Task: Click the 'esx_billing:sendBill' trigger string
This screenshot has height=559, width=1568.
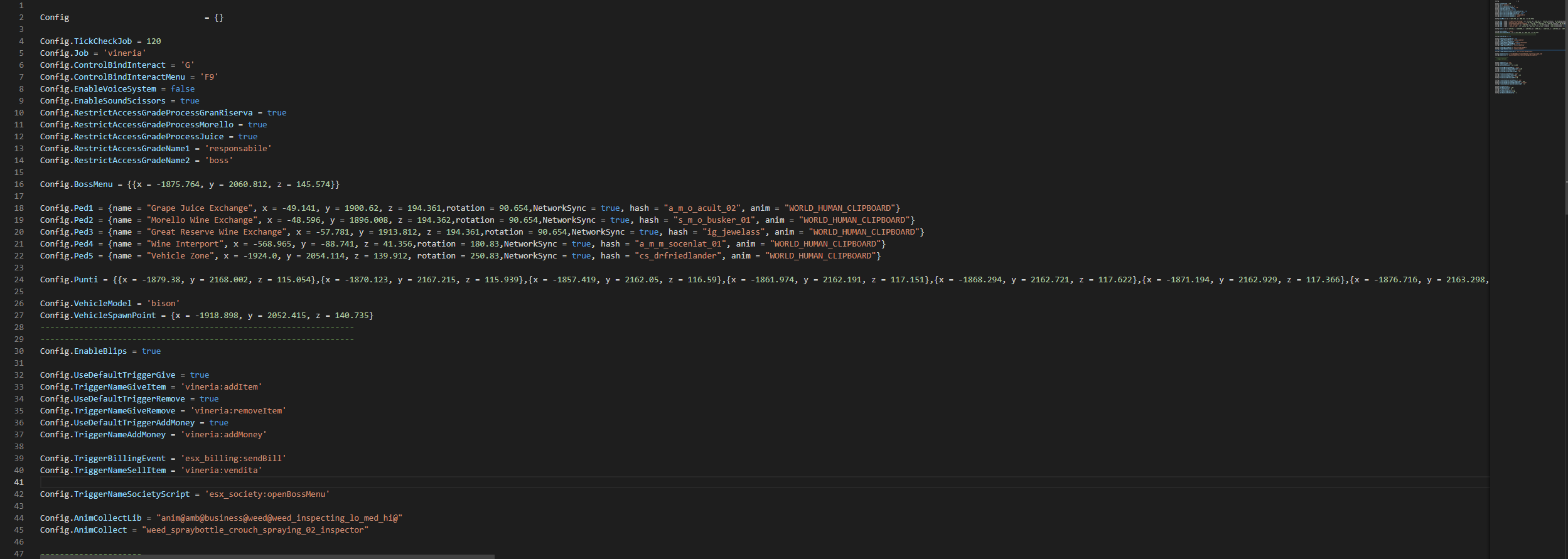Action: click(x=233, y=459)
